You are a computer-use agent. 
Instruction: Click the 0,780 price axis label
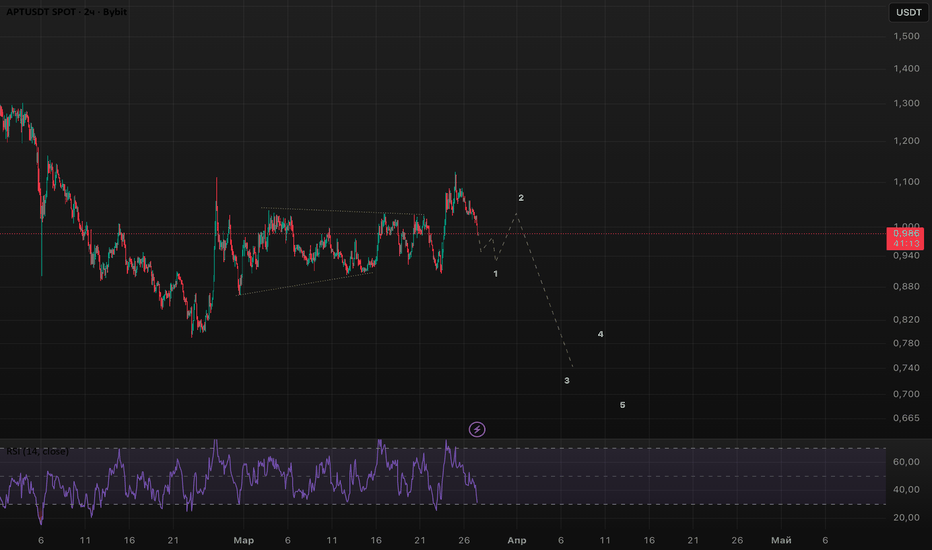point(906,344)
